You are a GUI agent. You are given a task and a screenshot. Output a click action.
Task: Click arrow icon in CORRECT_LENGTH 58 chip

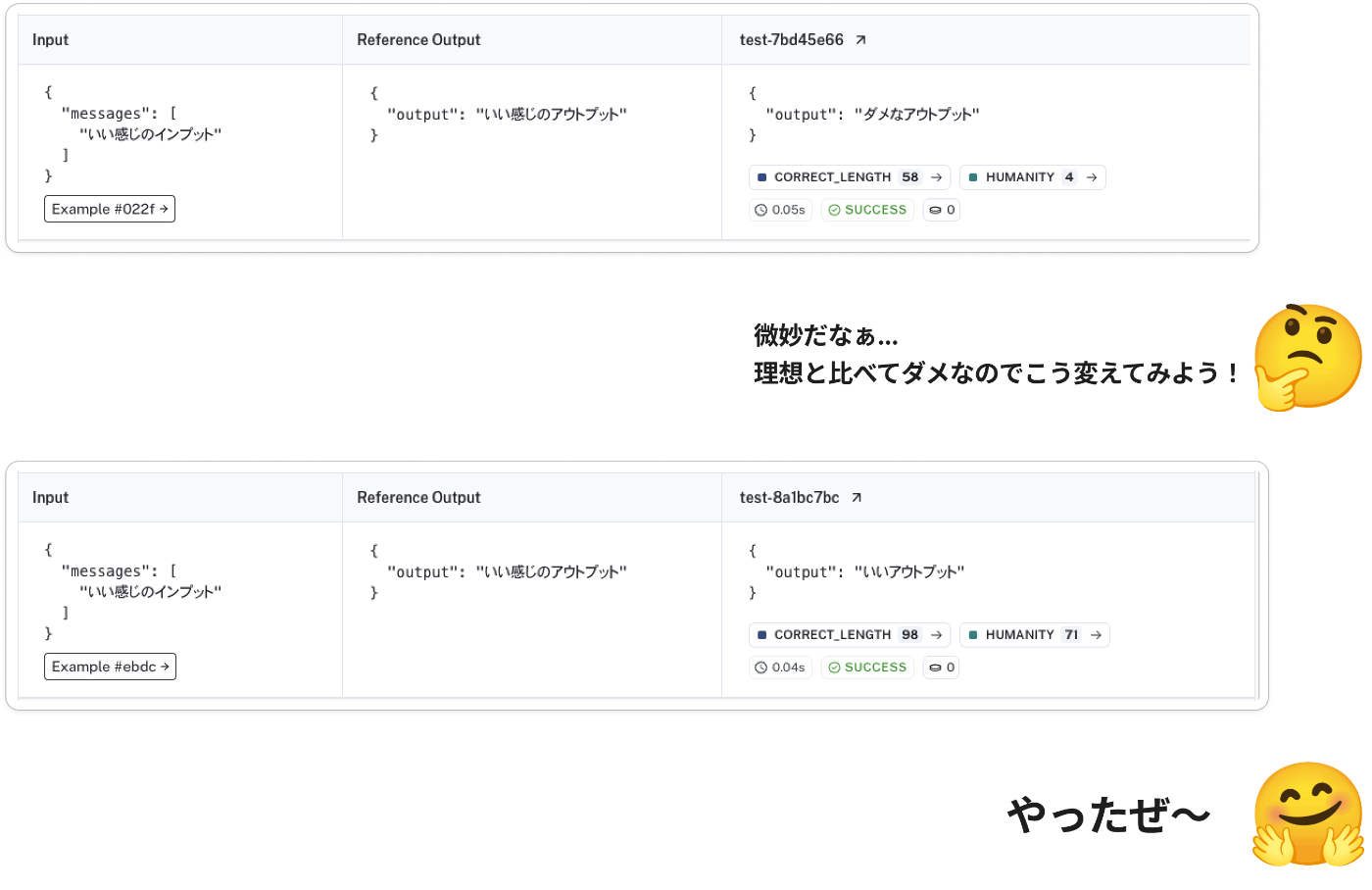(937, 177)
